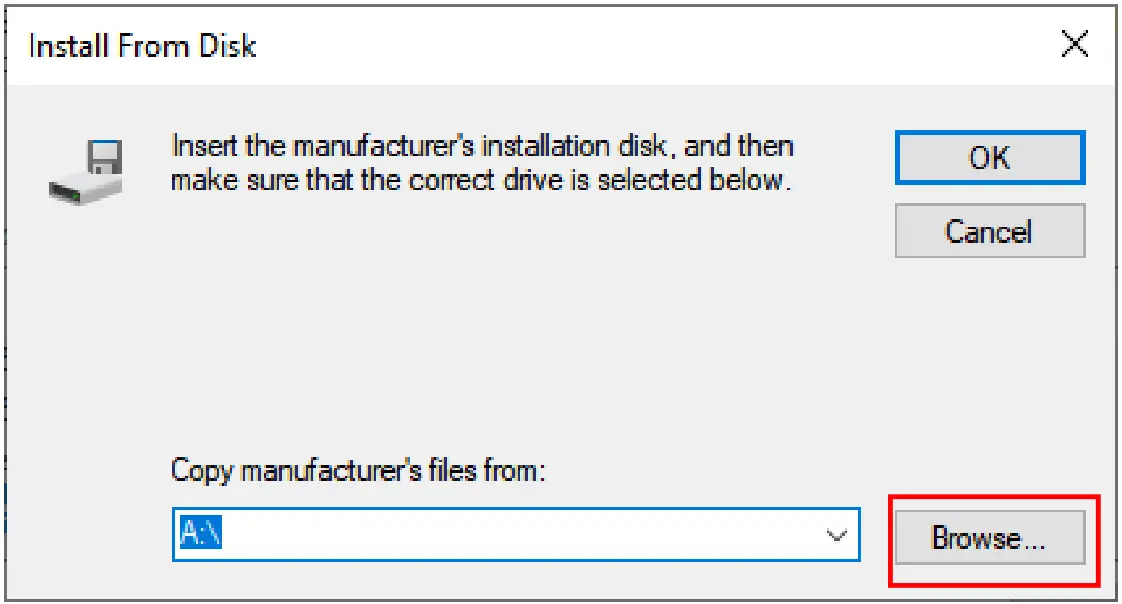The image size is (1122, 604).
Task: Open the Browse... file picker
Action: 988,538
